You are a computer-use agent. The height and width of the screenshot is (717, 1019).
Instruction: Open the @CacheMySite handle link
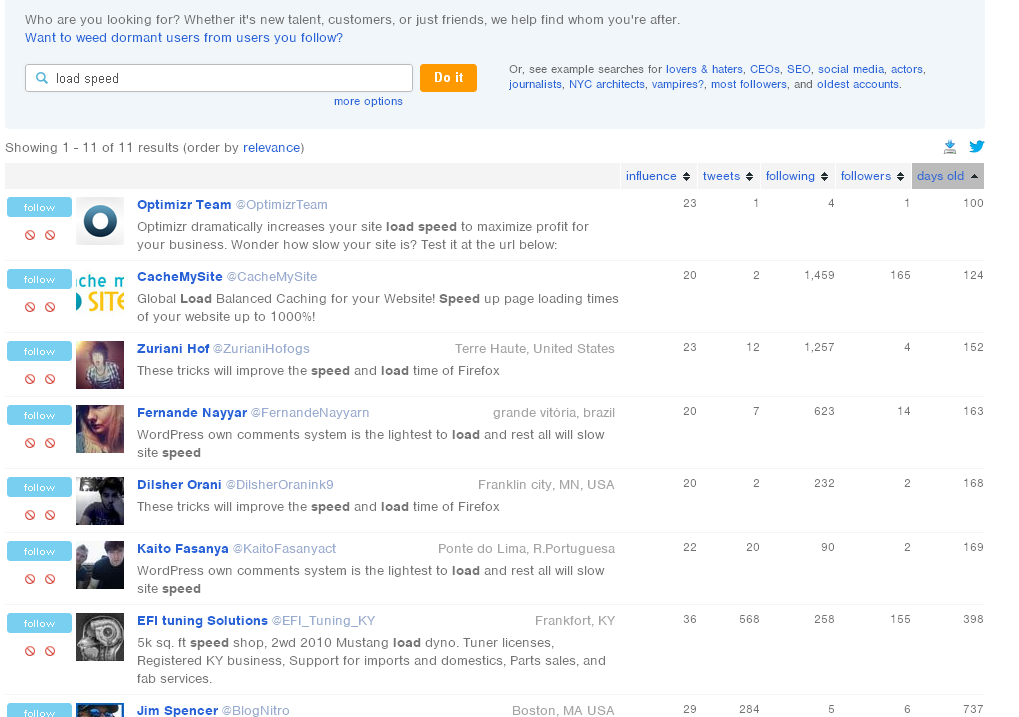coord(272,277)
